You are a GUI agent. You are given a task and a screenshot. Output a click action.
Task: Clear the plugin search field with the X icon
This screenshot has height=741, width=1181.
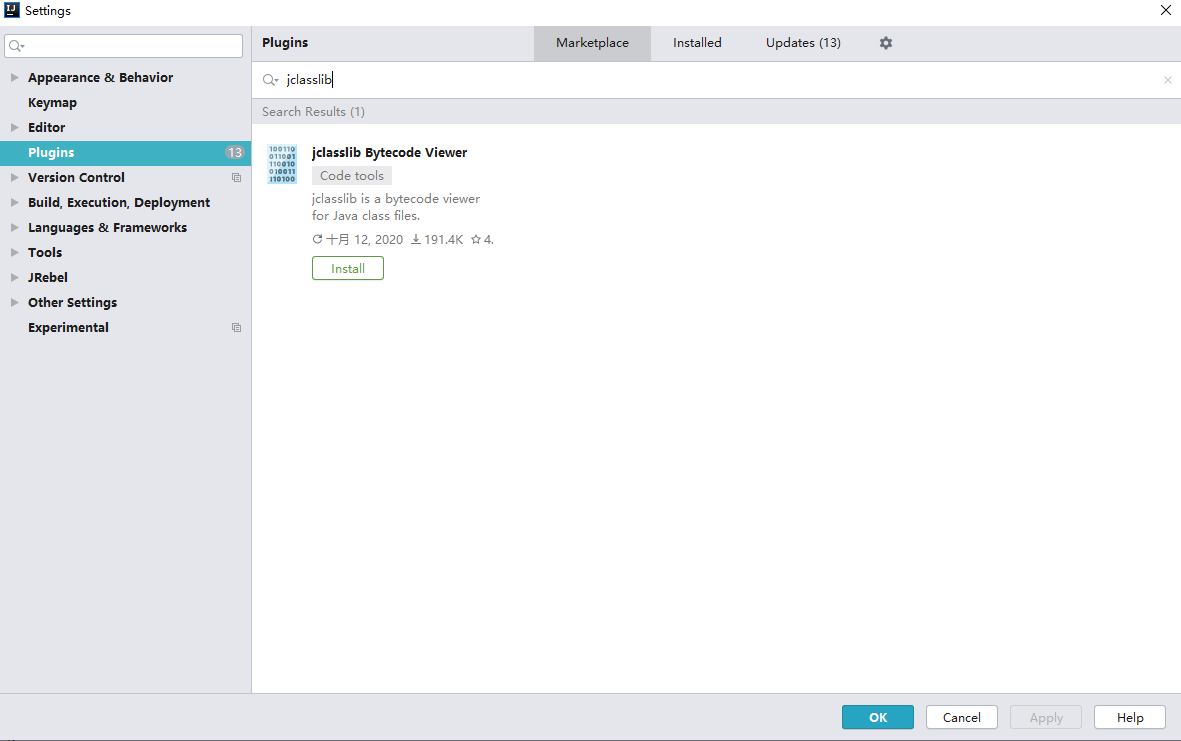1167,80
